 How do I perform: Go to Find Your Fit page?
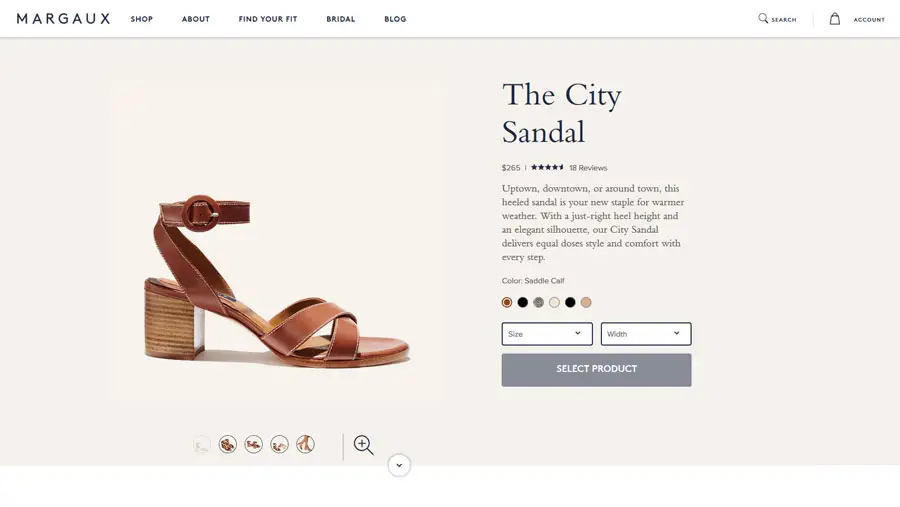point(268,19)
